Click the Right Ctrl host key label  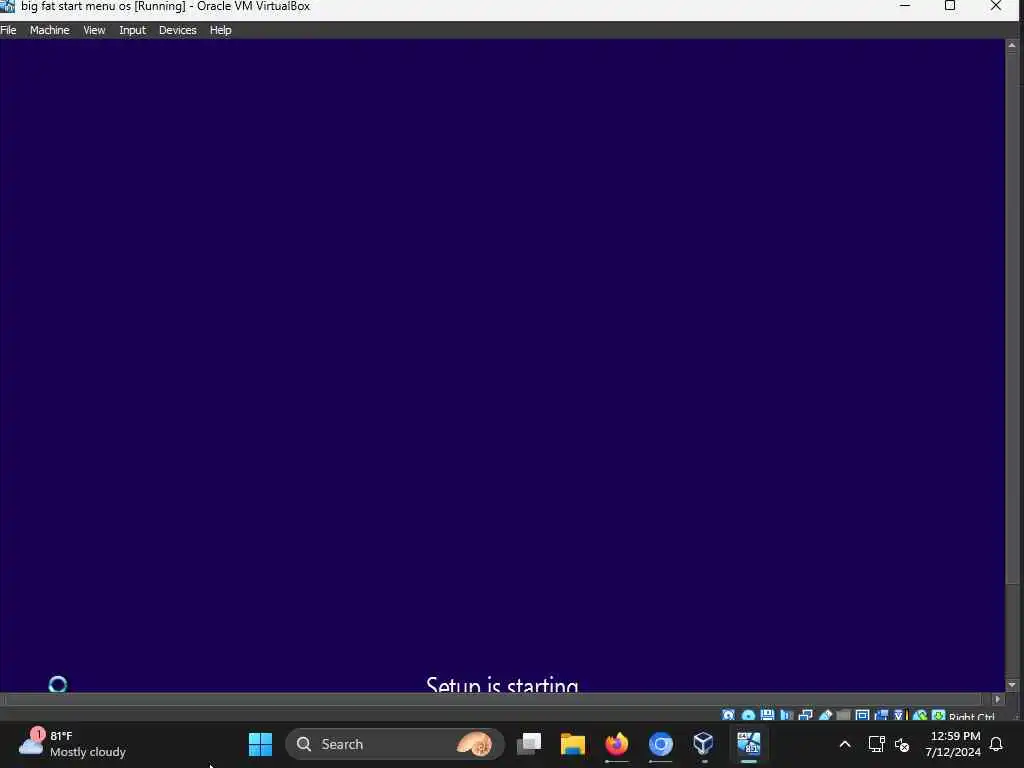pyautogui.click(x=972, y=716)
